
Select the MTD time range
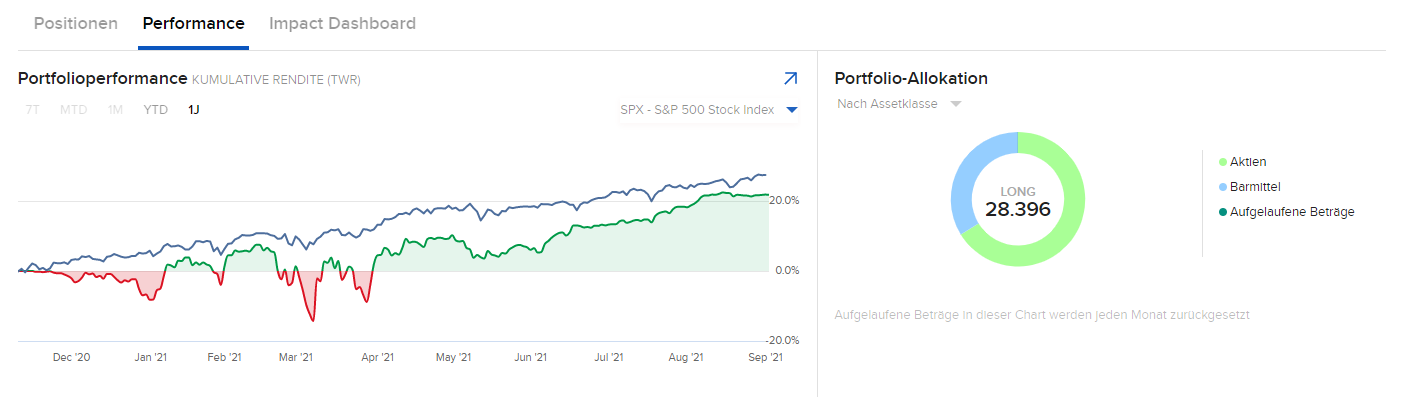click(73, 110)
